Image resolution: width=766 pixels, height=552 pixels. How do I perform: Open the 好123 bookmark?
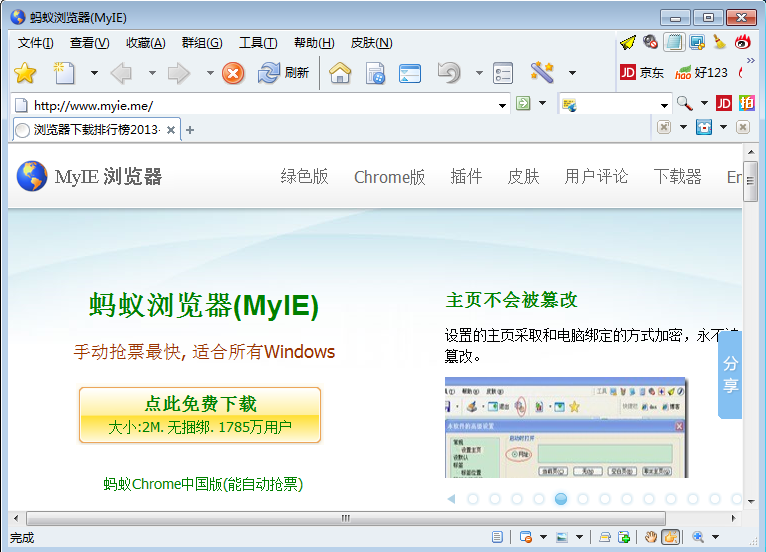(701, 73)
